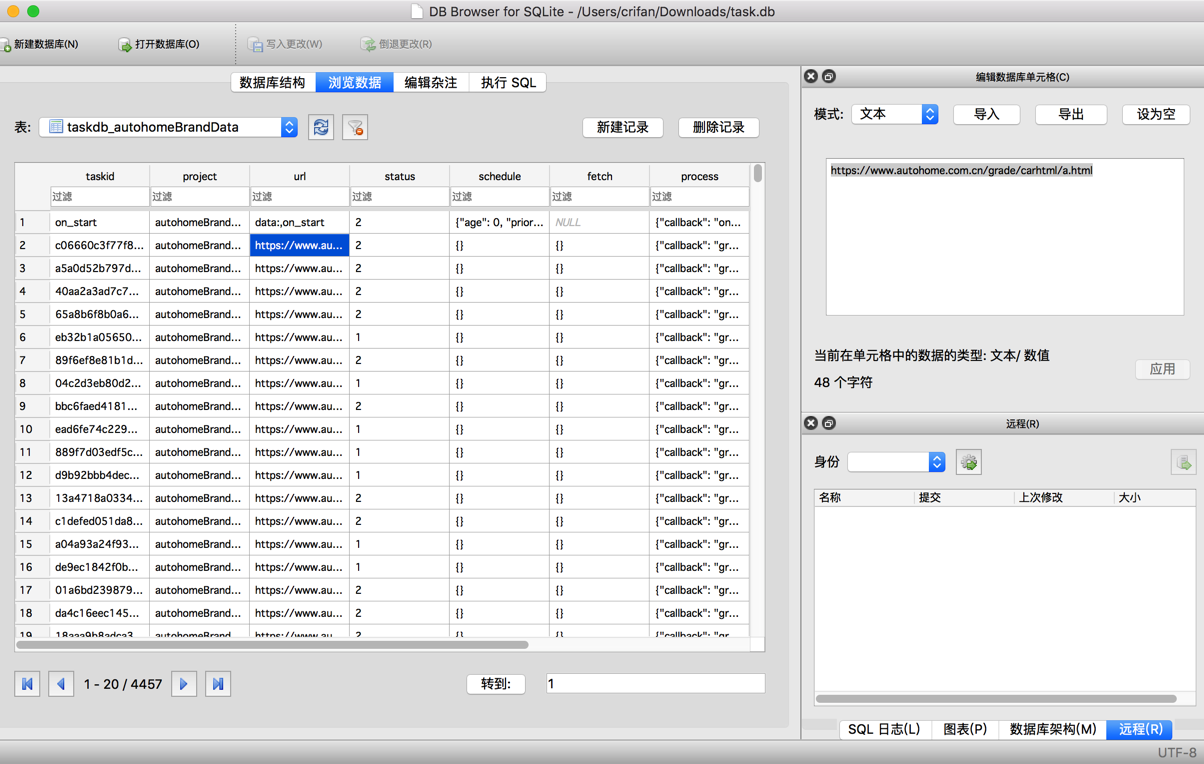Viewport: 1204px width, 764px height.
Task: Select taskid cell d9b92bbb4dec
Action: (100, 475)
